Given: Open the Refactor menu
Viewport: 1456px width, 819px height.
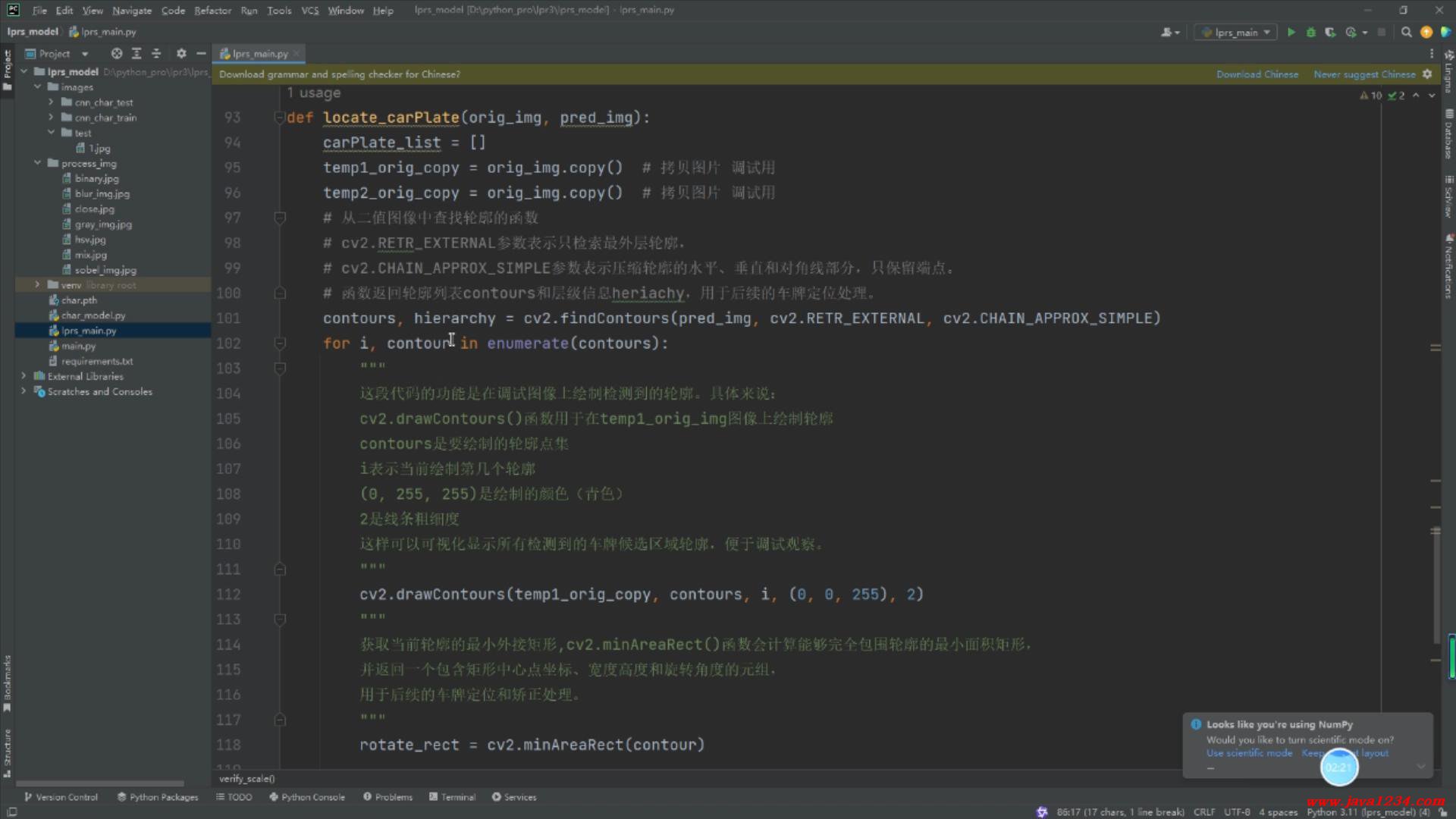Looking at the screenshot, I should [212, 11].
